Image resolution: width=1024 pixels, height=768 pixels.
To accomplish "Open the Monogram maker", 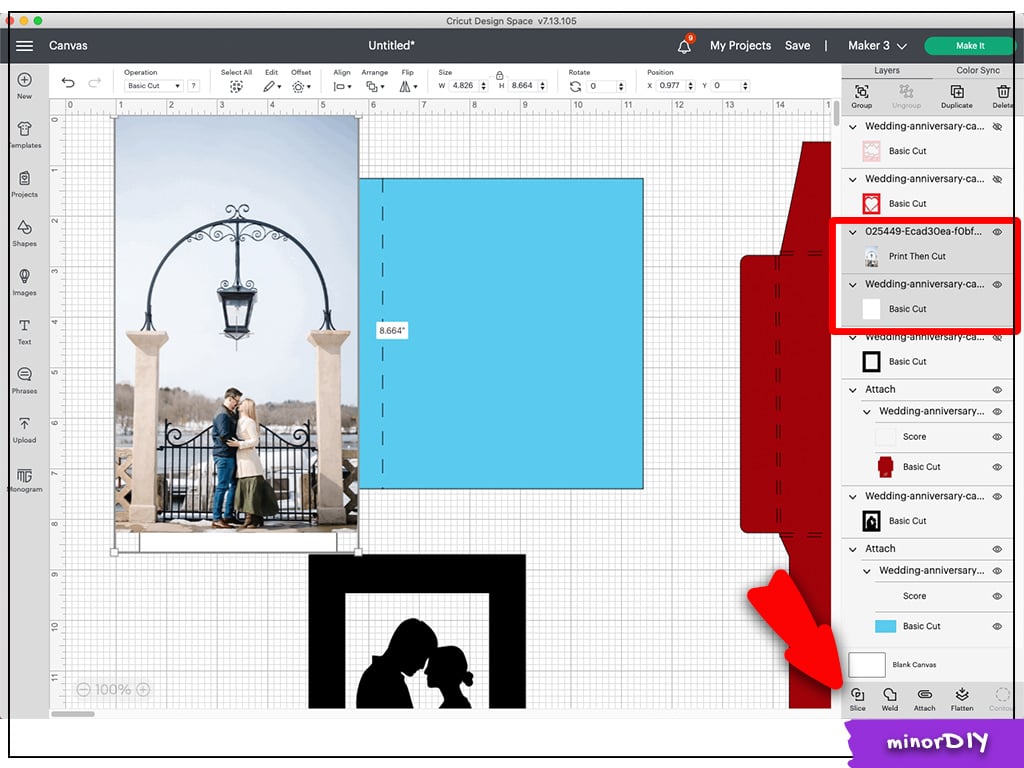I will 24,479.
